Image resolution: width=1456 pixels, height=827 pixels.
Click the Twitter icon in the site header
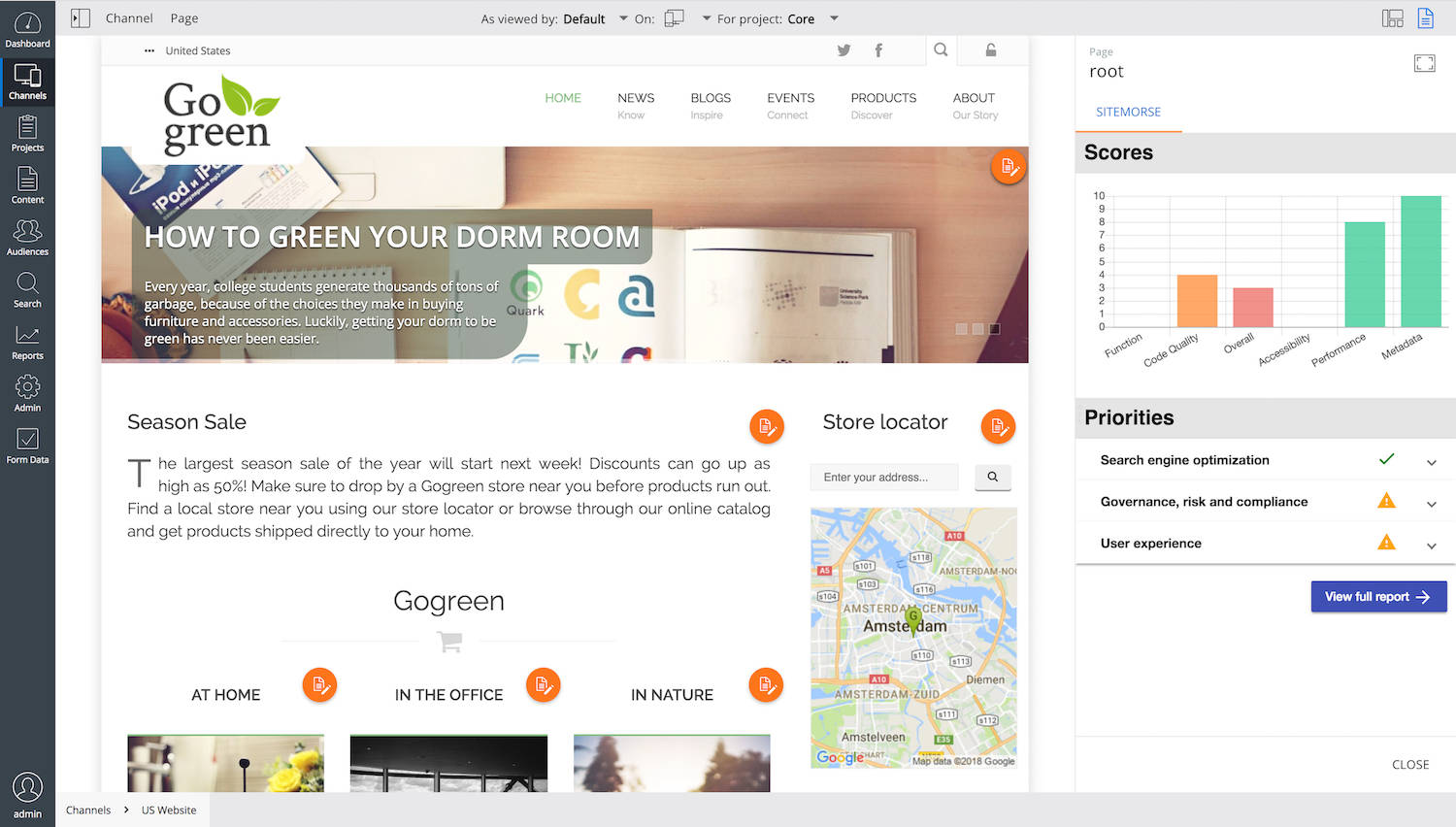tap(844, 50)
